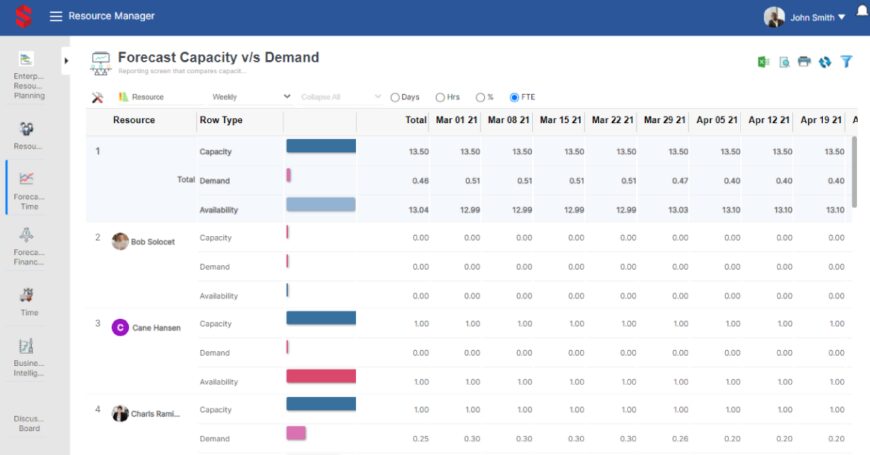Open the hamburger menu beside Resource Manager

[56, 16]
